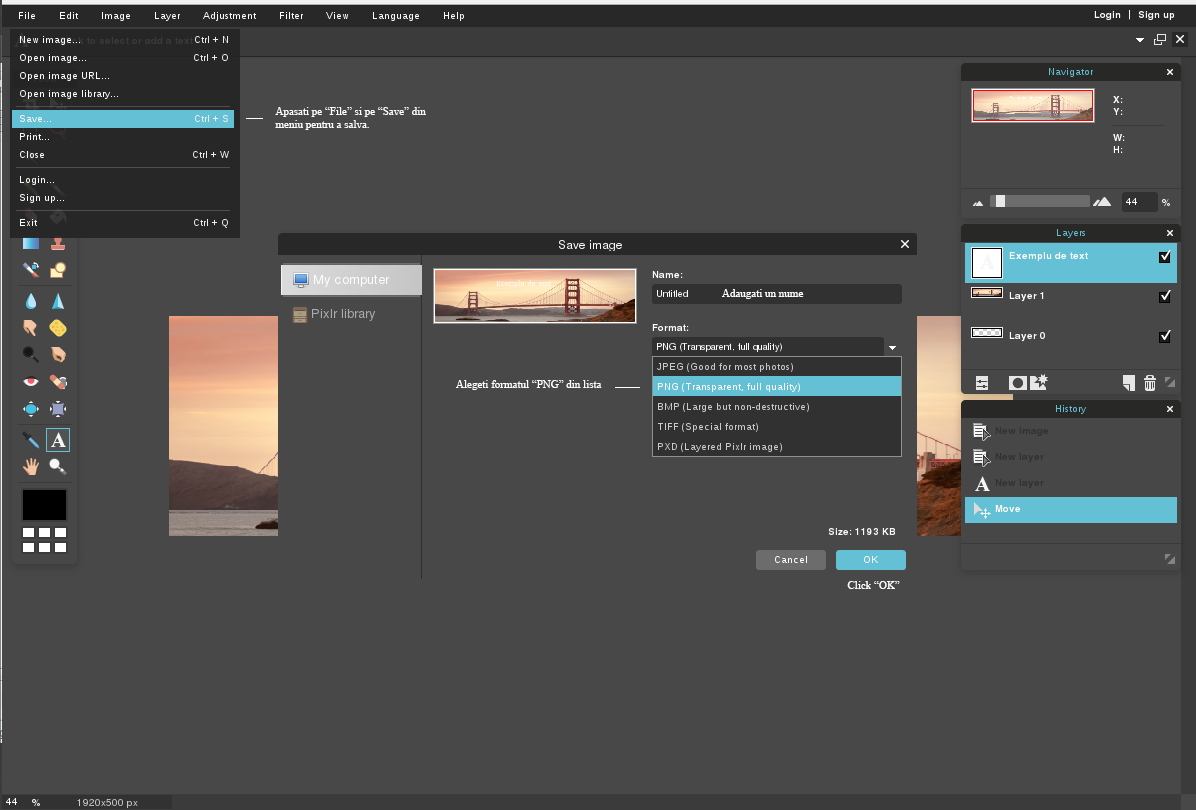Click the Login link in the top bar
Screen dimensions: 1196x810
(x=1107, y=15)
